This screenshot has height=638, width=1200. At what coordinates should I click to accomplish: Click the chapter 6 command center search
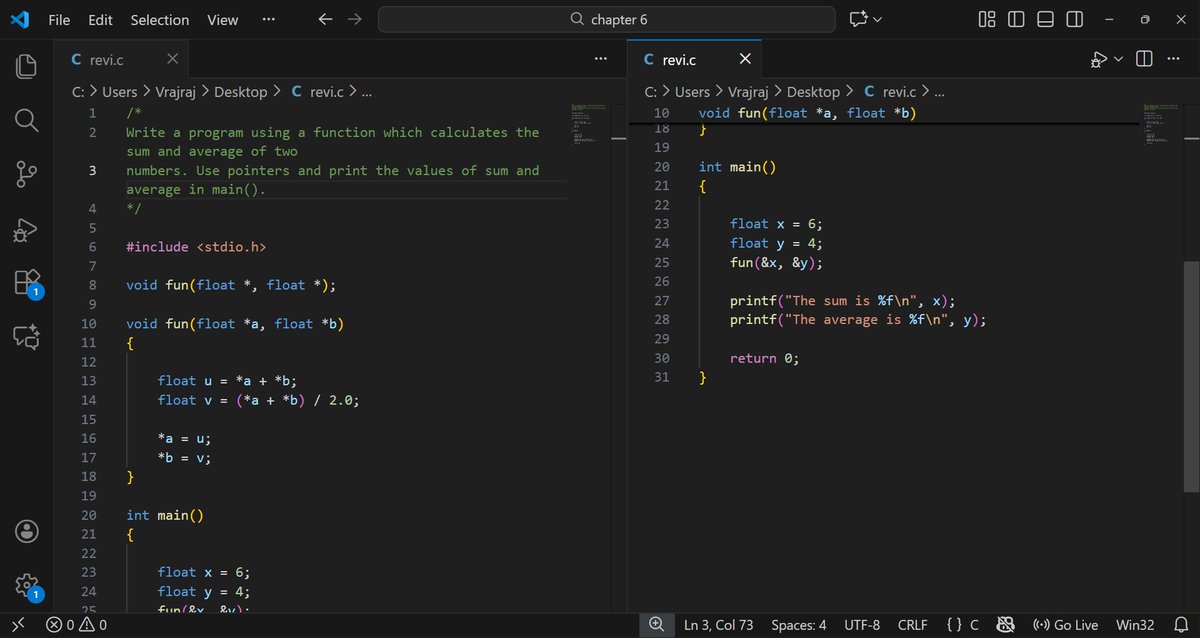(x=606, y=19)
